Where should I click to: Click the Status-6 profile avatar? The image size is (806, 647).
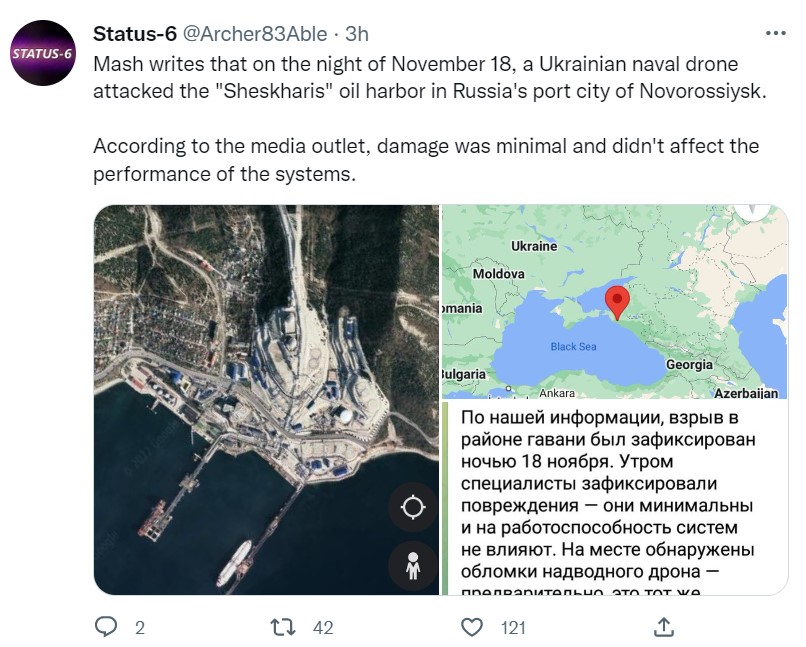pos(42,53)
